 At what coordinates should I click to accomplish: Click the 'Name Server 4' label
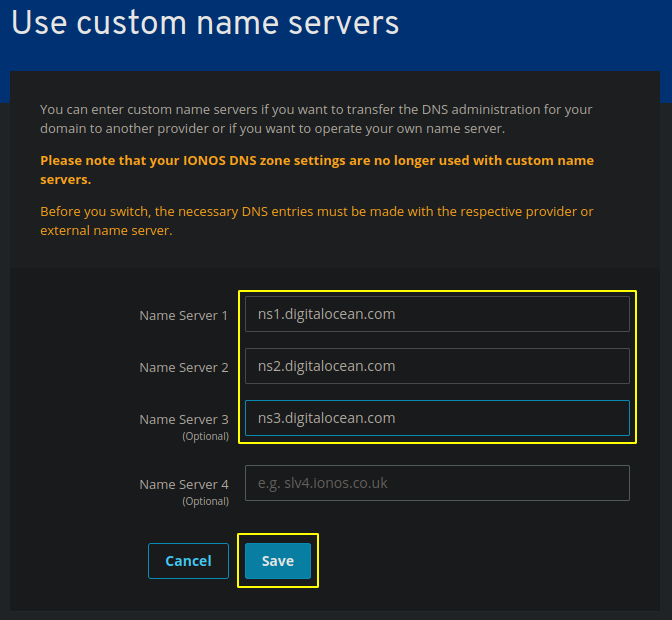tap(184, 485)
